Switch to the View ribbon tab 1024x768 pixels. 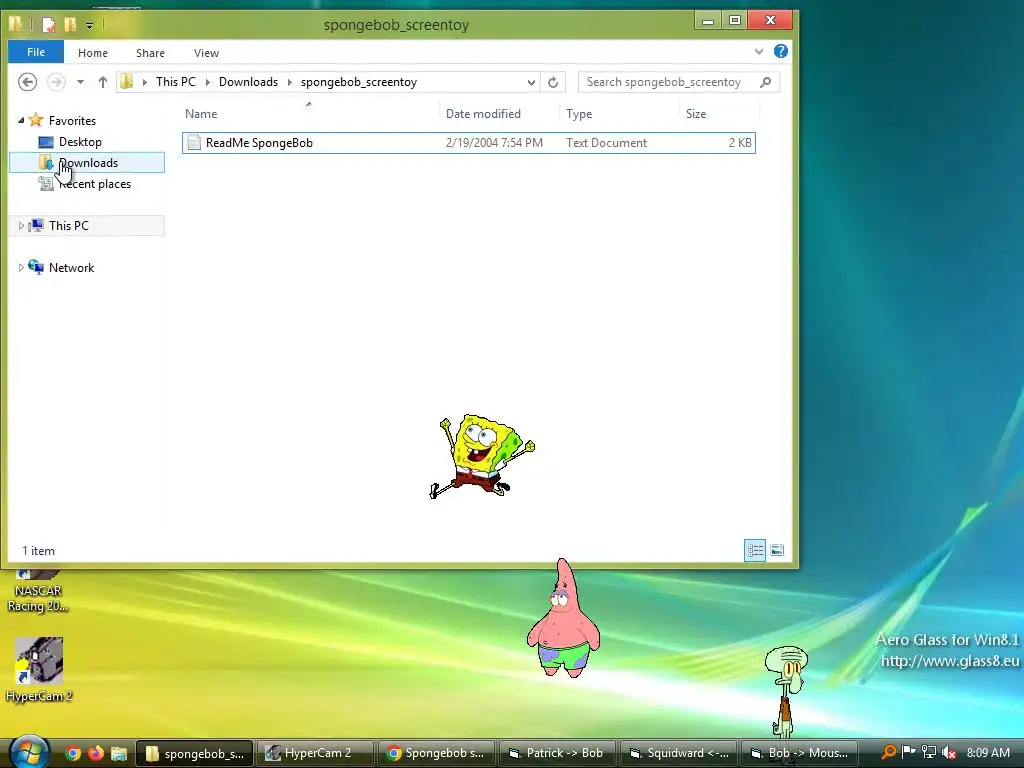[x=206, y=53]
